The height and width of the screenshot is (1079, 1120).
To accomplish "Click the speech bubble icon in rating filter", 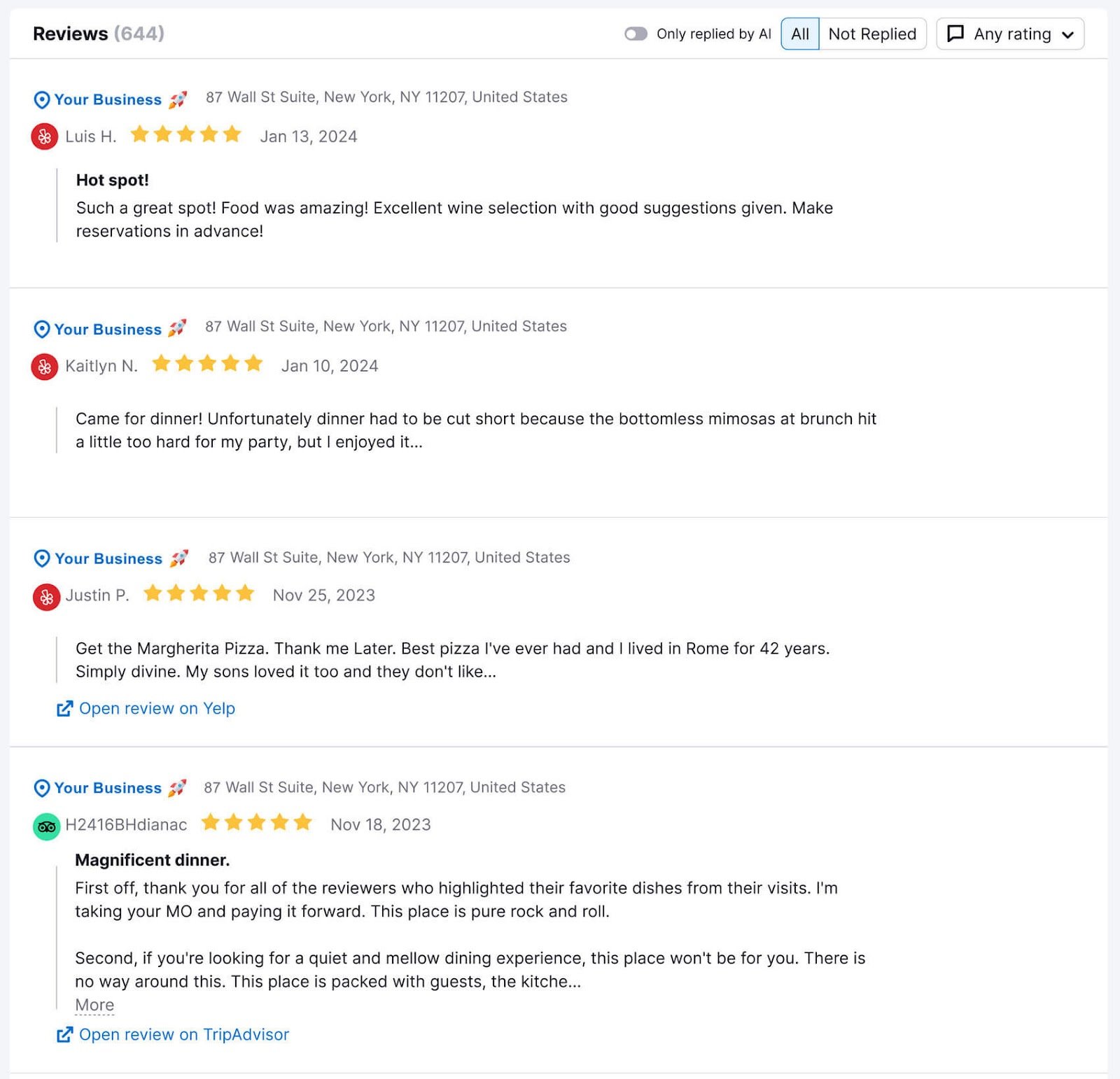I will pos(955,33).
